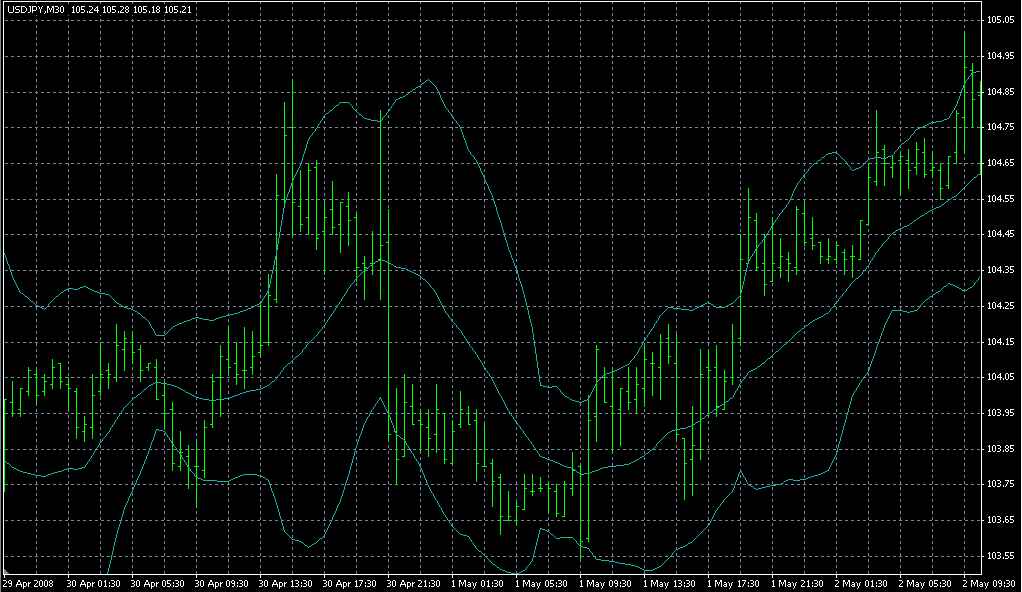Click the 2 May 09:30 time label

click(988, 582)
